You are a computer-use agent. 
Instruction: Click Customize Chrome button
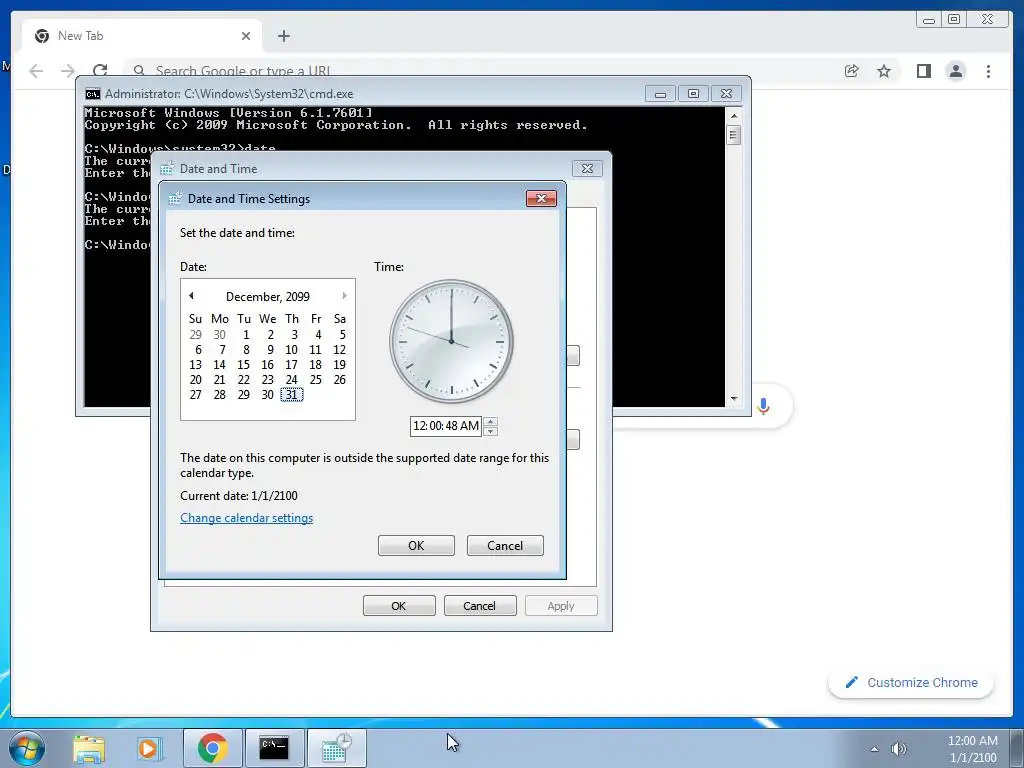coord(911,682)
